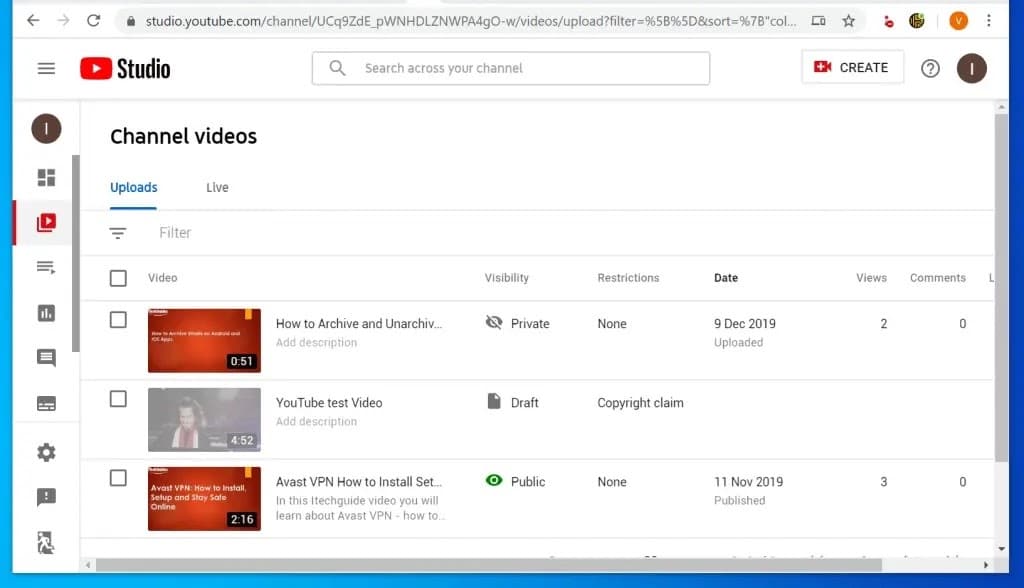This screenshot has width=1024, height=588.
Task: Open the 4:52 test video thumbnail
Action: (204, 419)
